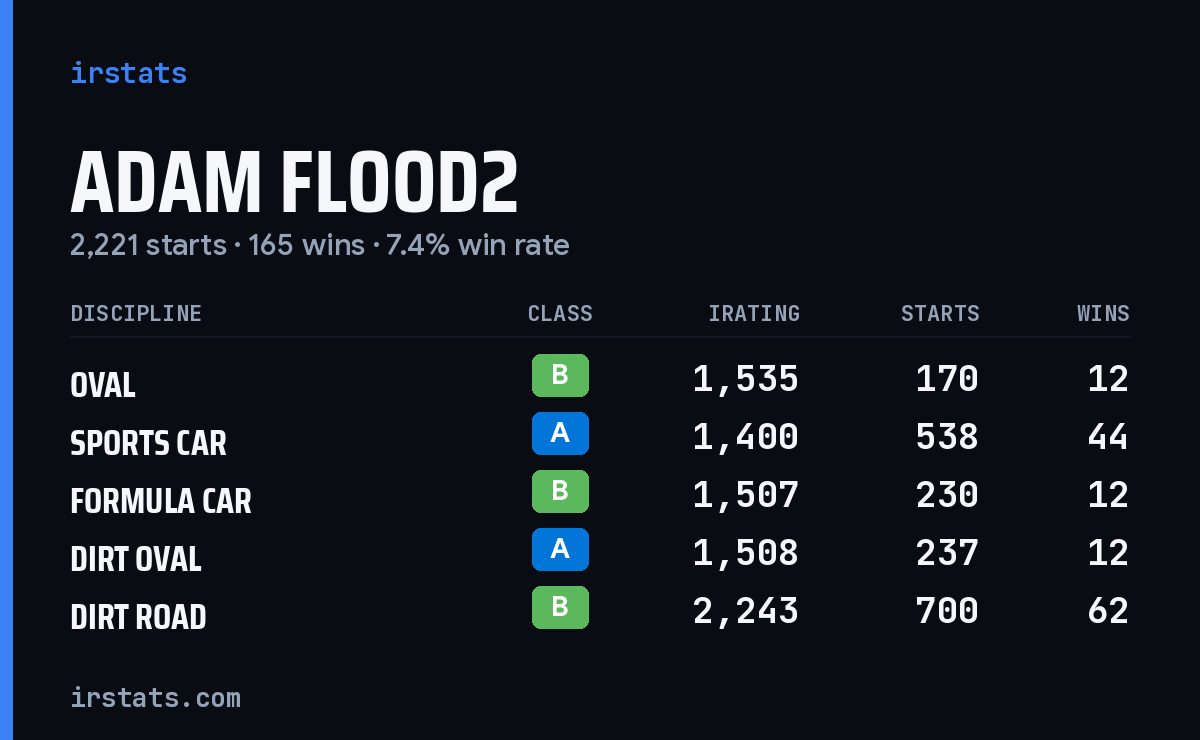Sort by the WINS column header

pyautogui.click(x=1103, y=314)
